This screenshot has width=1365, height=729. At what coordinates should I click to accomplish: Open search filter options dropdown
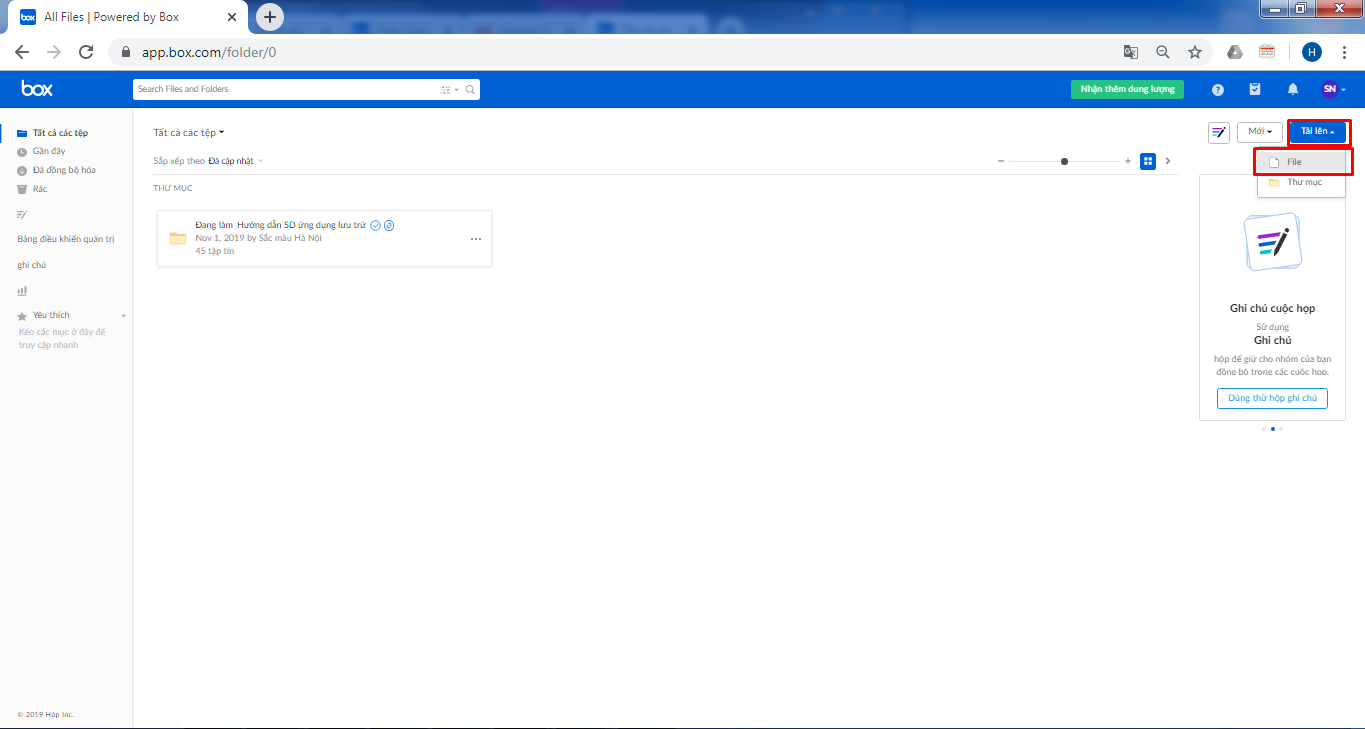[x=449, y=89]
